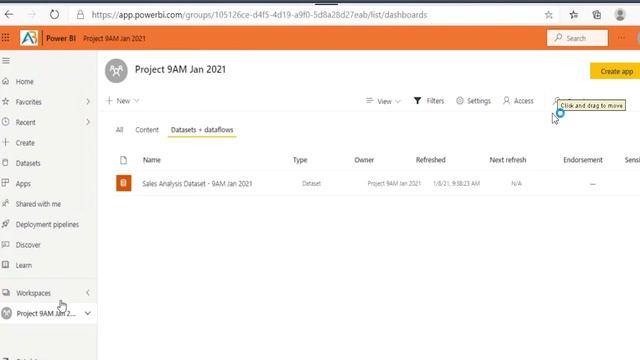Open Shared with me

38,204
